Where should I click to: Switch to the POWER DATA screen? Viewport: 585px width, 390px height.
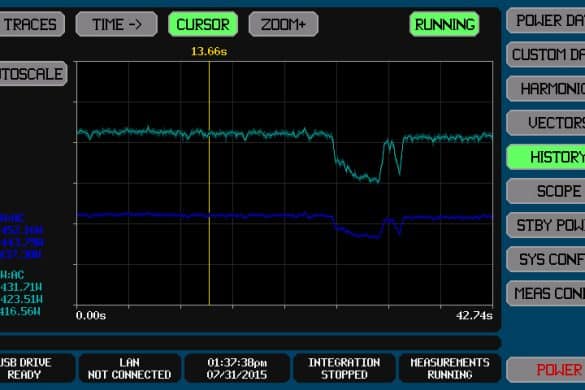pos(546,21)
